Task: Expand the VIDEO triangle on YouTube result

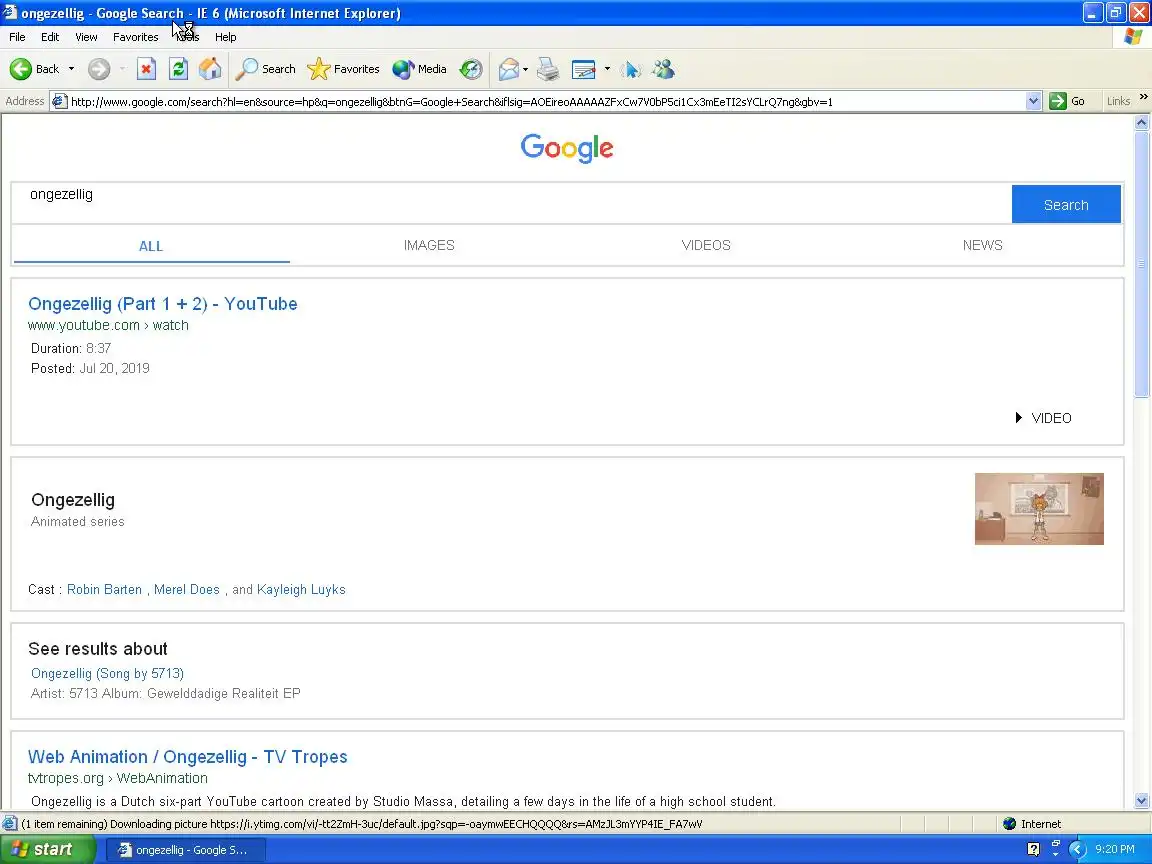Action: (1019, 417)
